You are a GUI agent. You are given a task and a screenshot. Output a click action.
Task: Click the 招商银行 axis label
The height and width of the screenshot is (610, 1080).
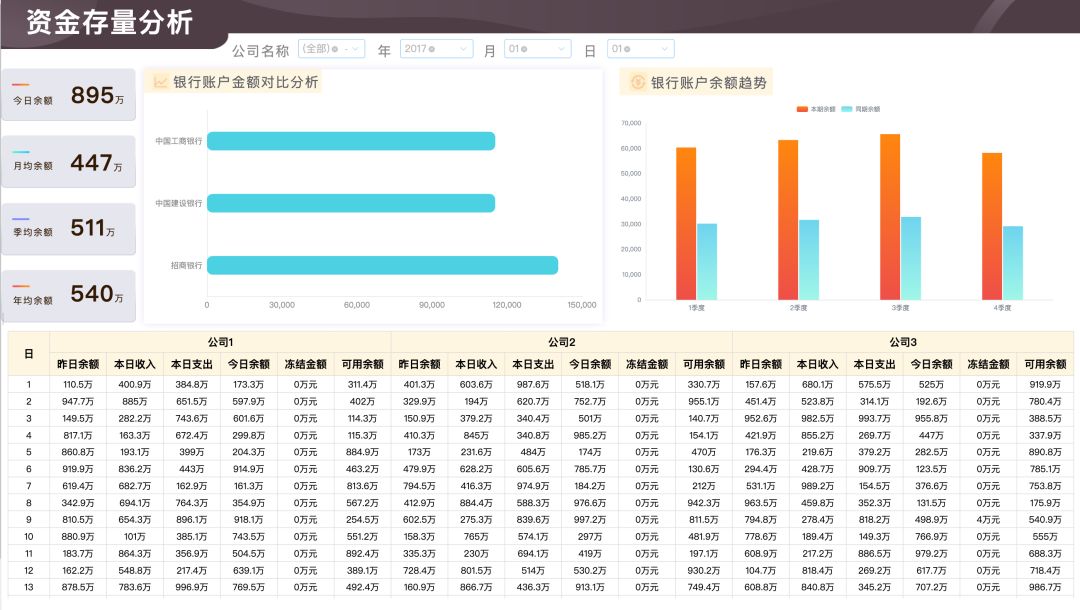tap(187, 265)
